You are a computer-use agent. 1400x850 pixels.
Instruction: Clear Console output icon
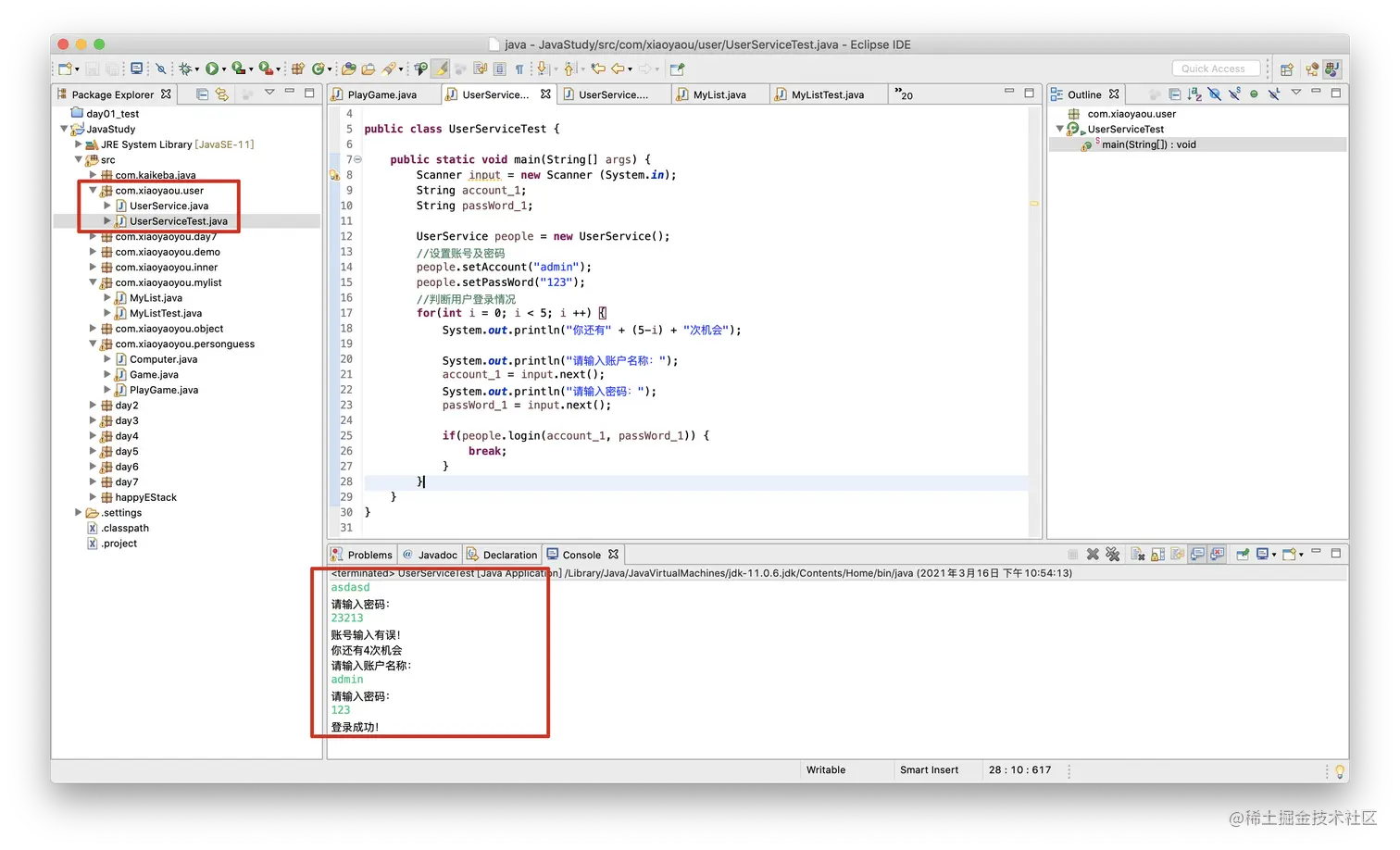click(x=1138, y=554)
